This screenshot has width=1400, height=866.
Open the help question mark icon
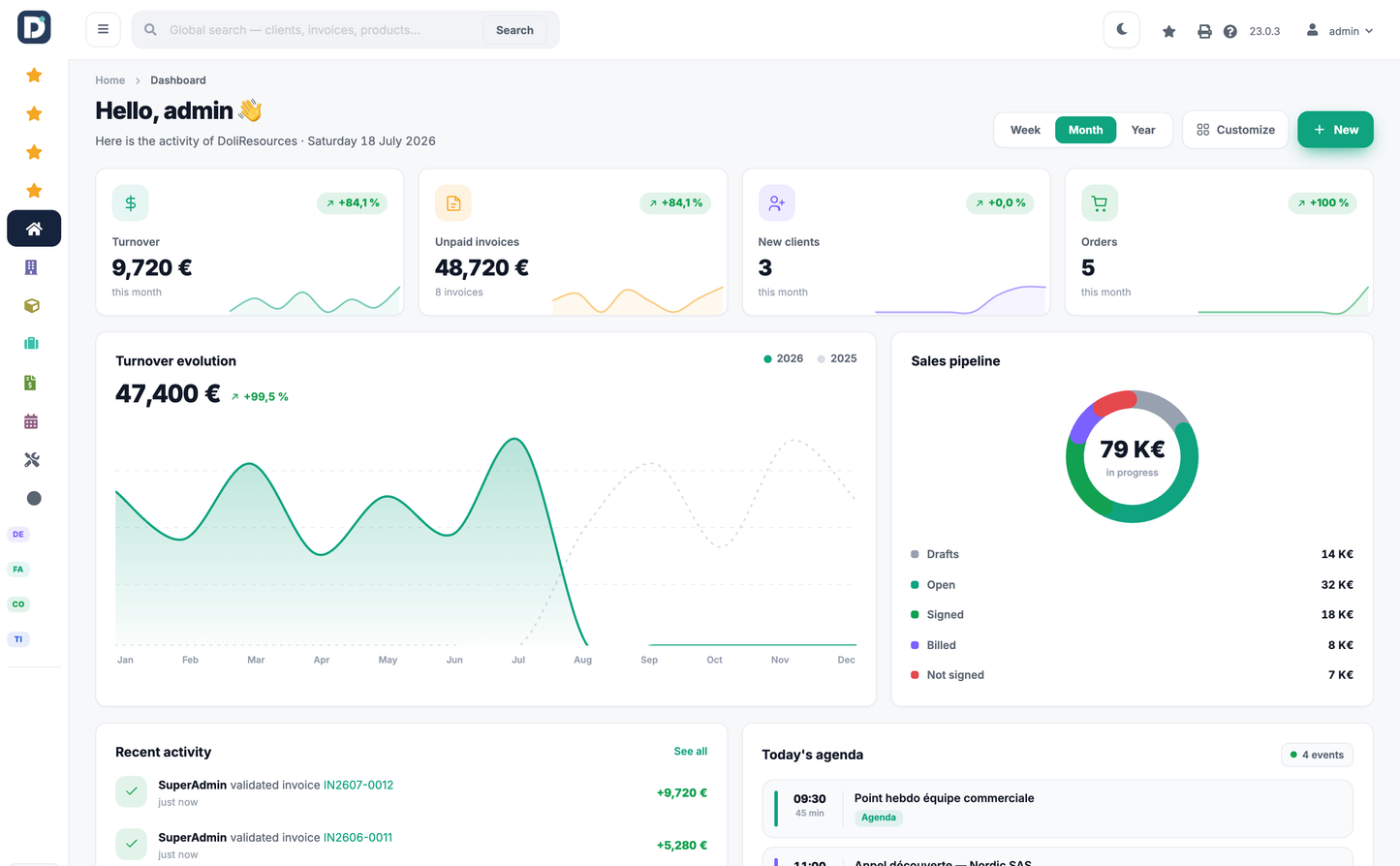click(x=1230, y=31)
